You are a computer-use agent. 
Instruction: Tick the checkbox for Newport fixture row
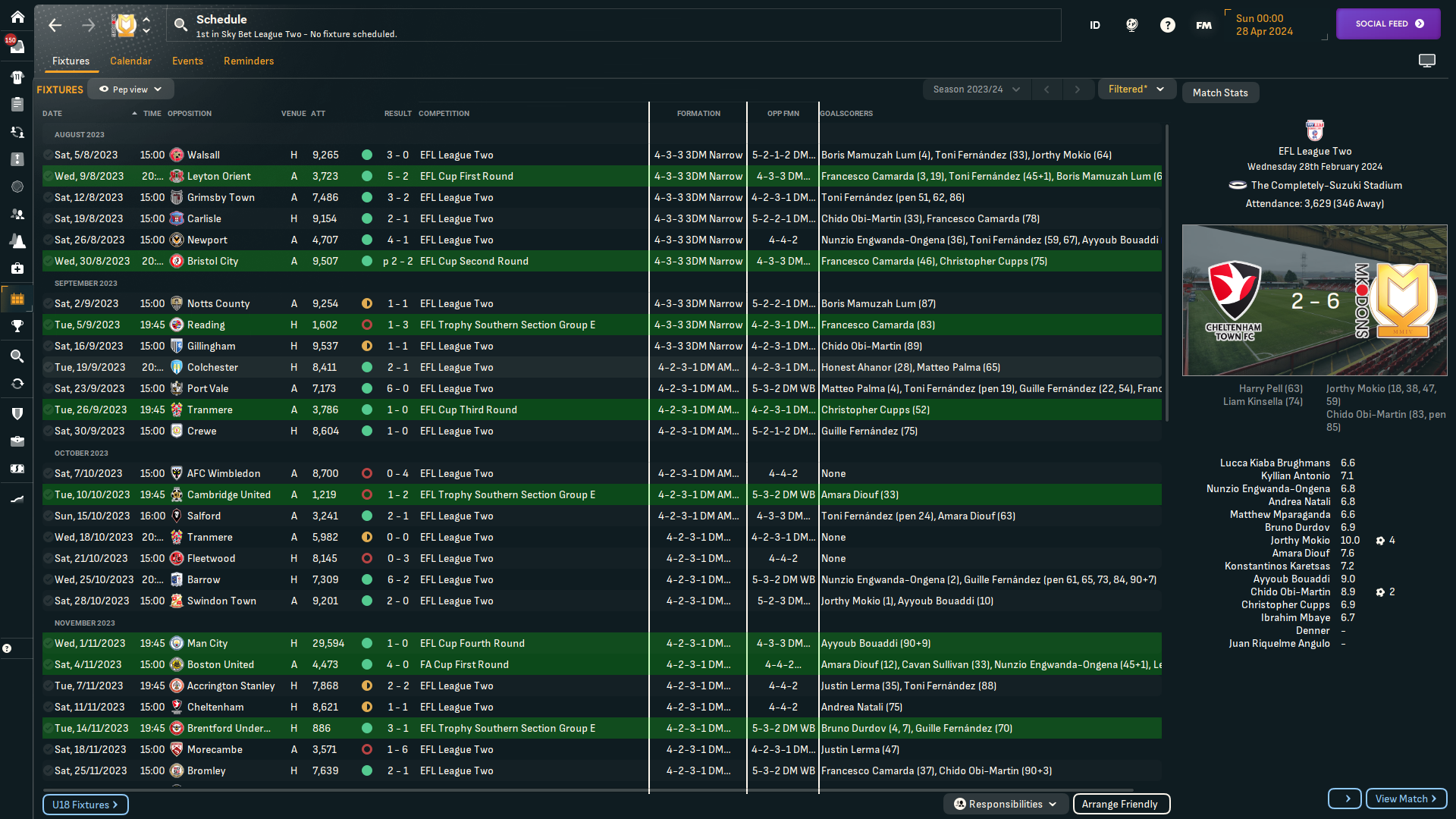click(x=48, y=240)
